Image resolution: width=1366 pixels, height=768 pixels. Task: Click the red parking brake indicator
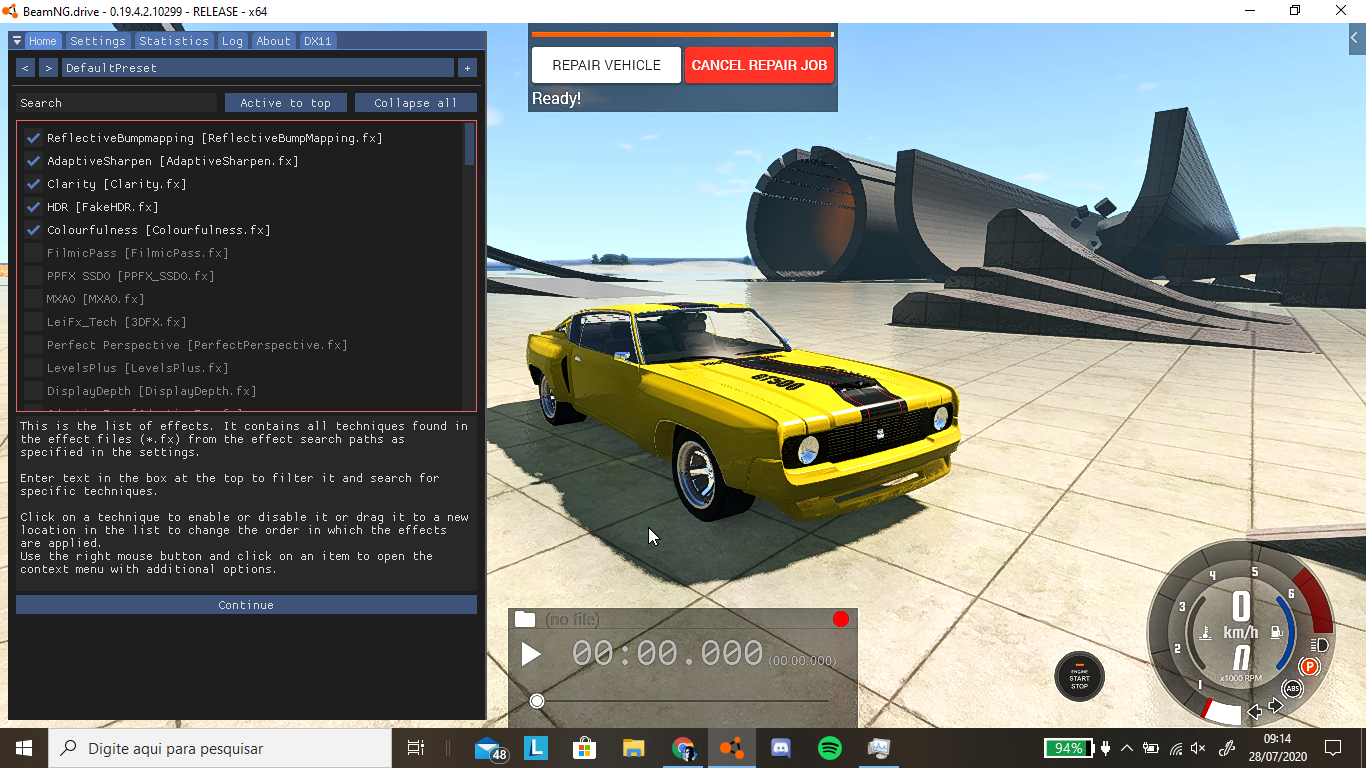[x=1309, y=667]
